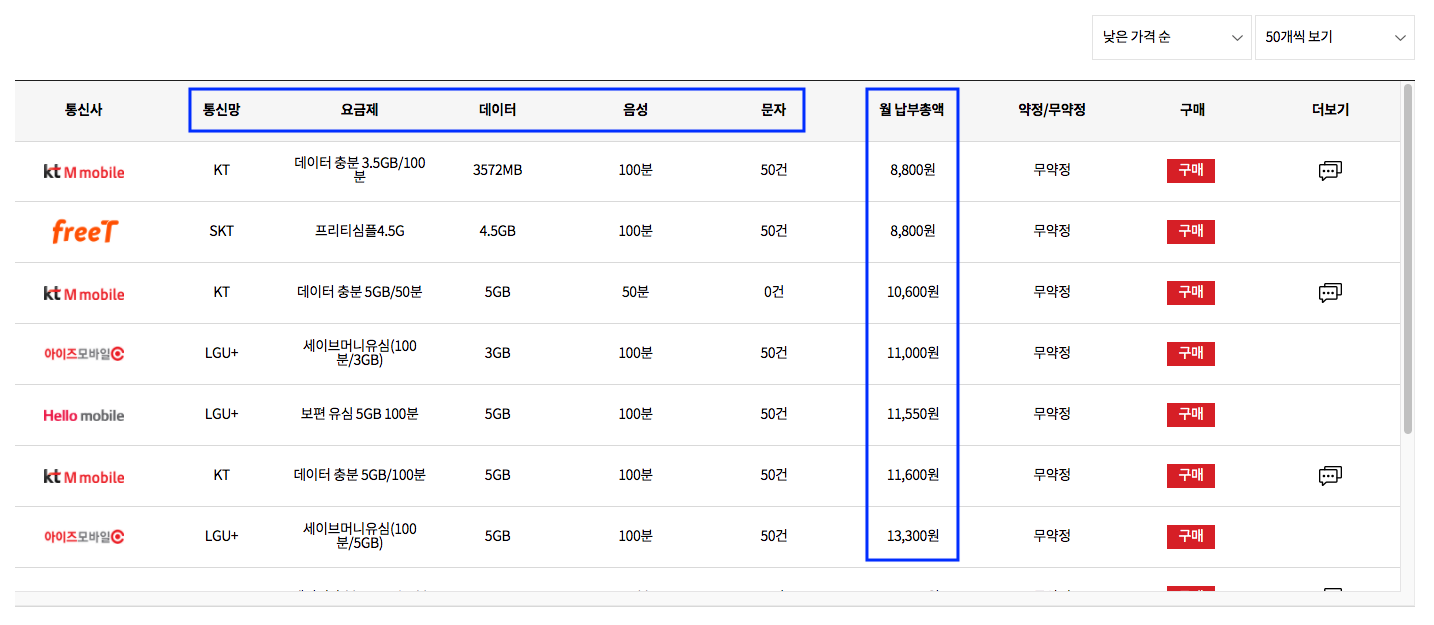Open the chat bubble icon for 데이터 충분 5GB/50분
Viewport: 1434px width, 625px height.
tap(1330, 292)
